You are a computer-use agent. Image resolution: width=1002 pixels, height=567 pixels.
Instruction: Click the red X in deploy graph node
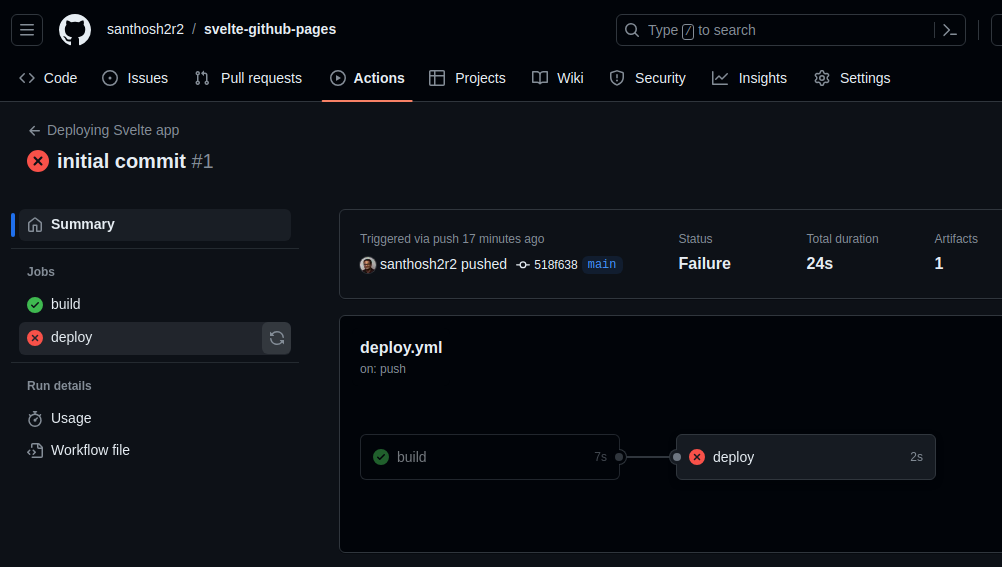697,457
